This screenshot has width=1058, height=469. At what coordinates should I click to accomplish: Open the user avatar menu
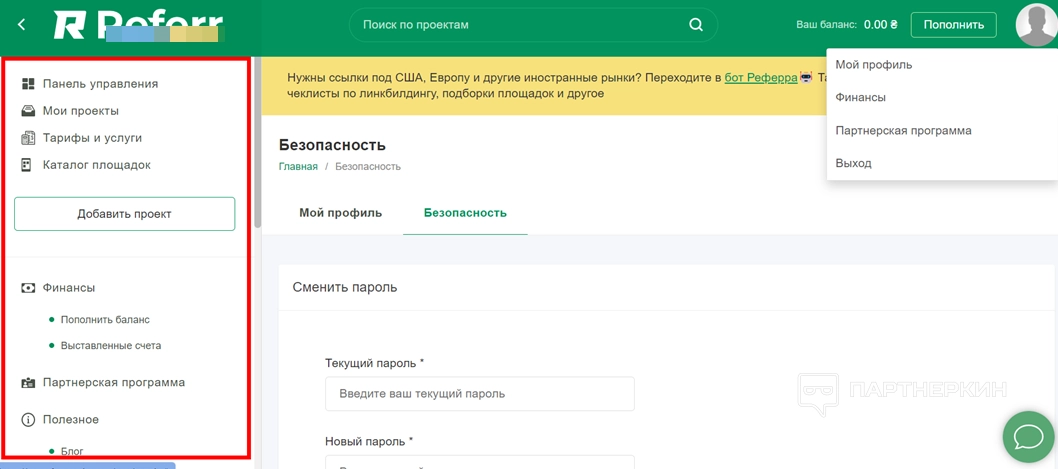(x=1035, y=25)
